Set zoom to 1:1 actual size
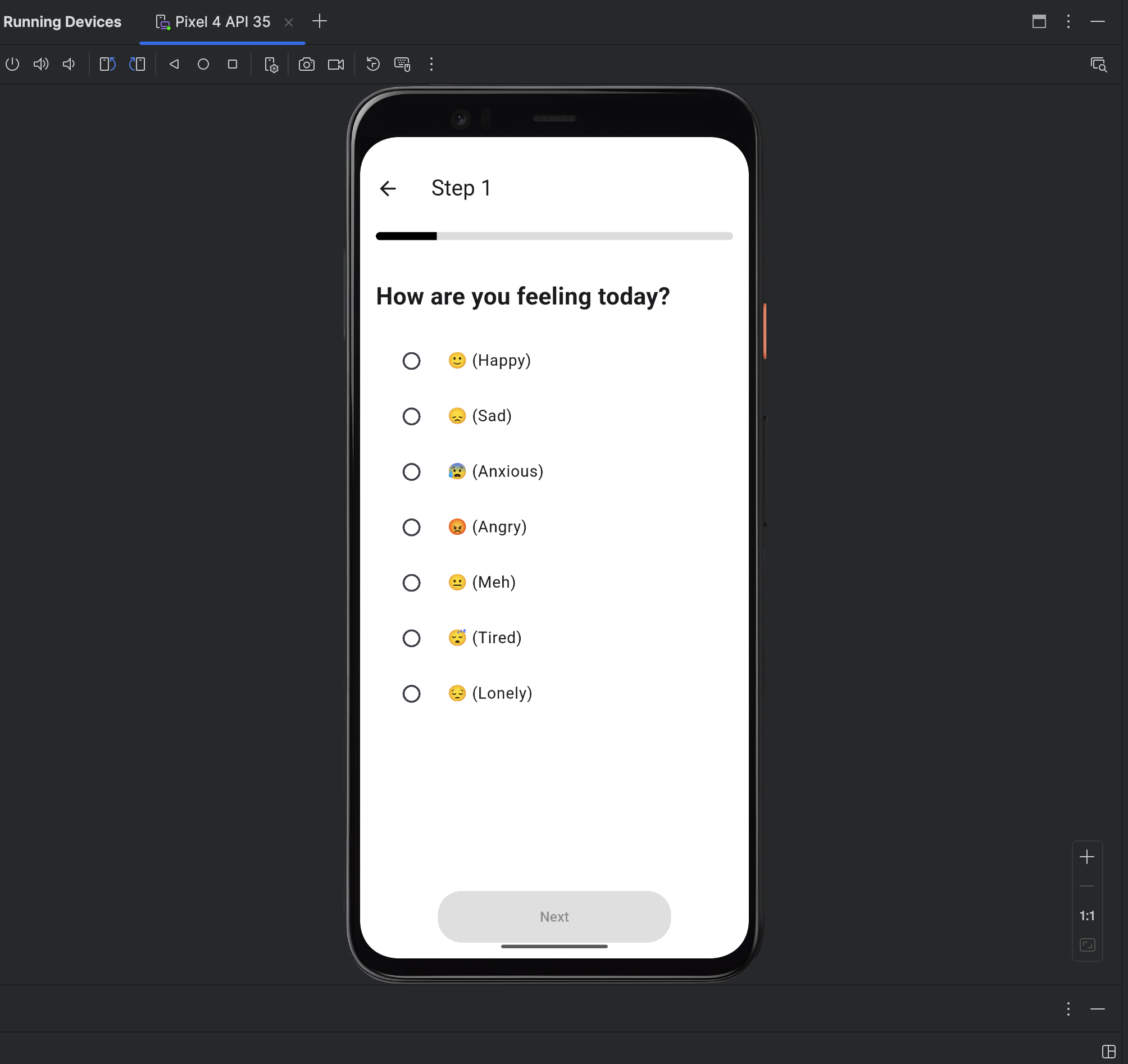 [1087, 915]
